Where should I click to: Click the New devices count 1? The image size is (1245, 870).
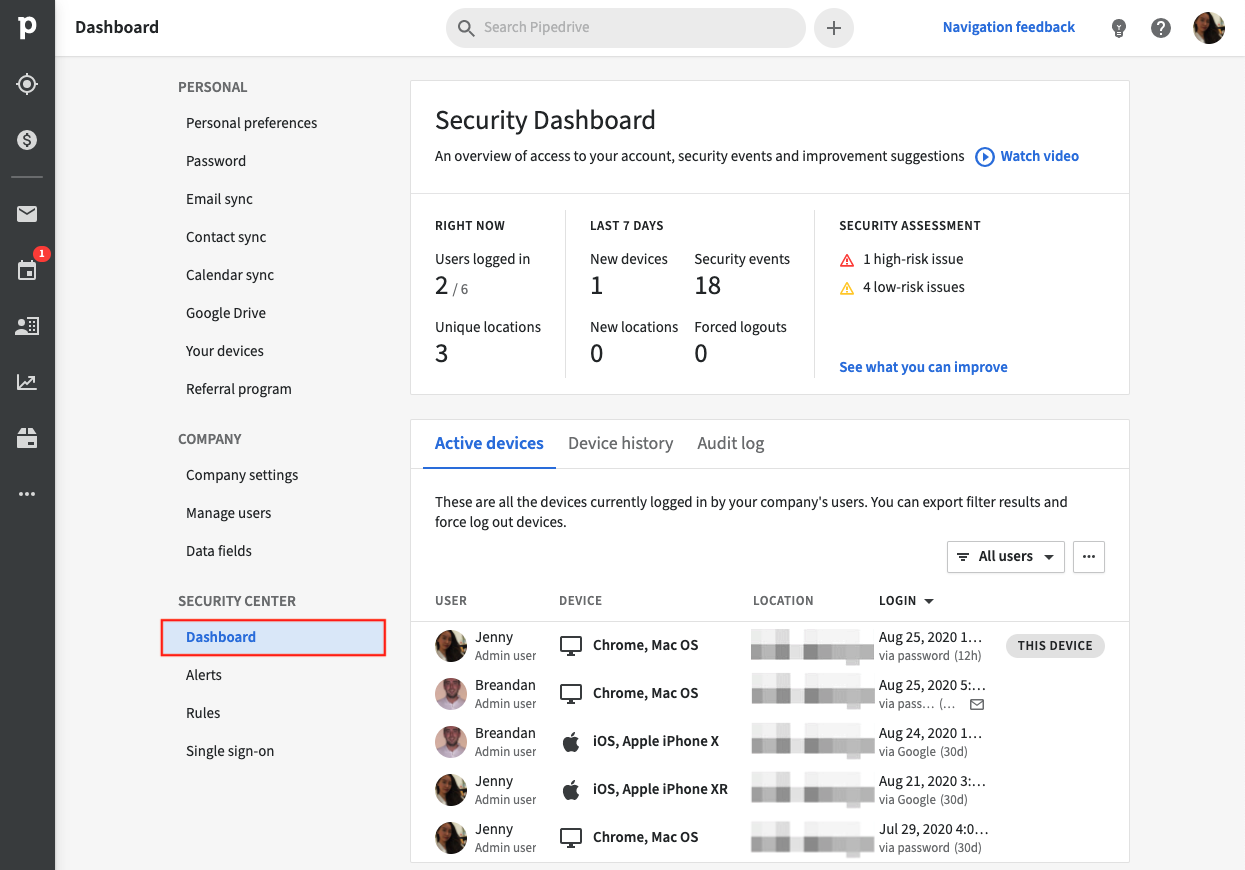tap(597, 286)
